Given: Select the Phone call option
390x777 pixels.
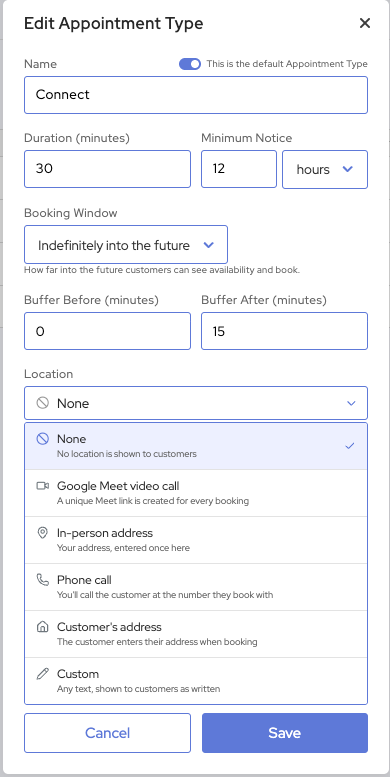Looking at the screenshot, I should 196,587.
